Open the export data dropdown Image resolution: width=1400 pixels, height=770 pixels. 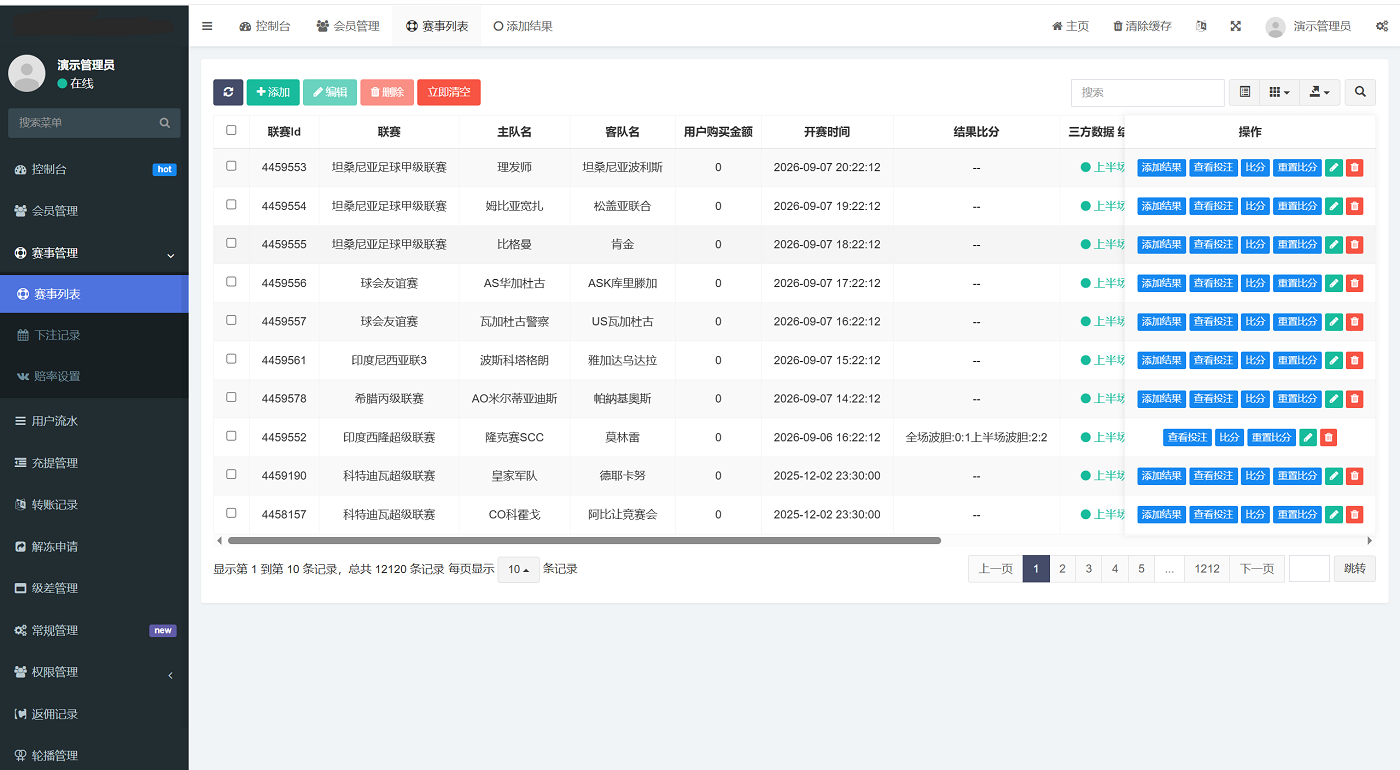[x=1320, y=92]
